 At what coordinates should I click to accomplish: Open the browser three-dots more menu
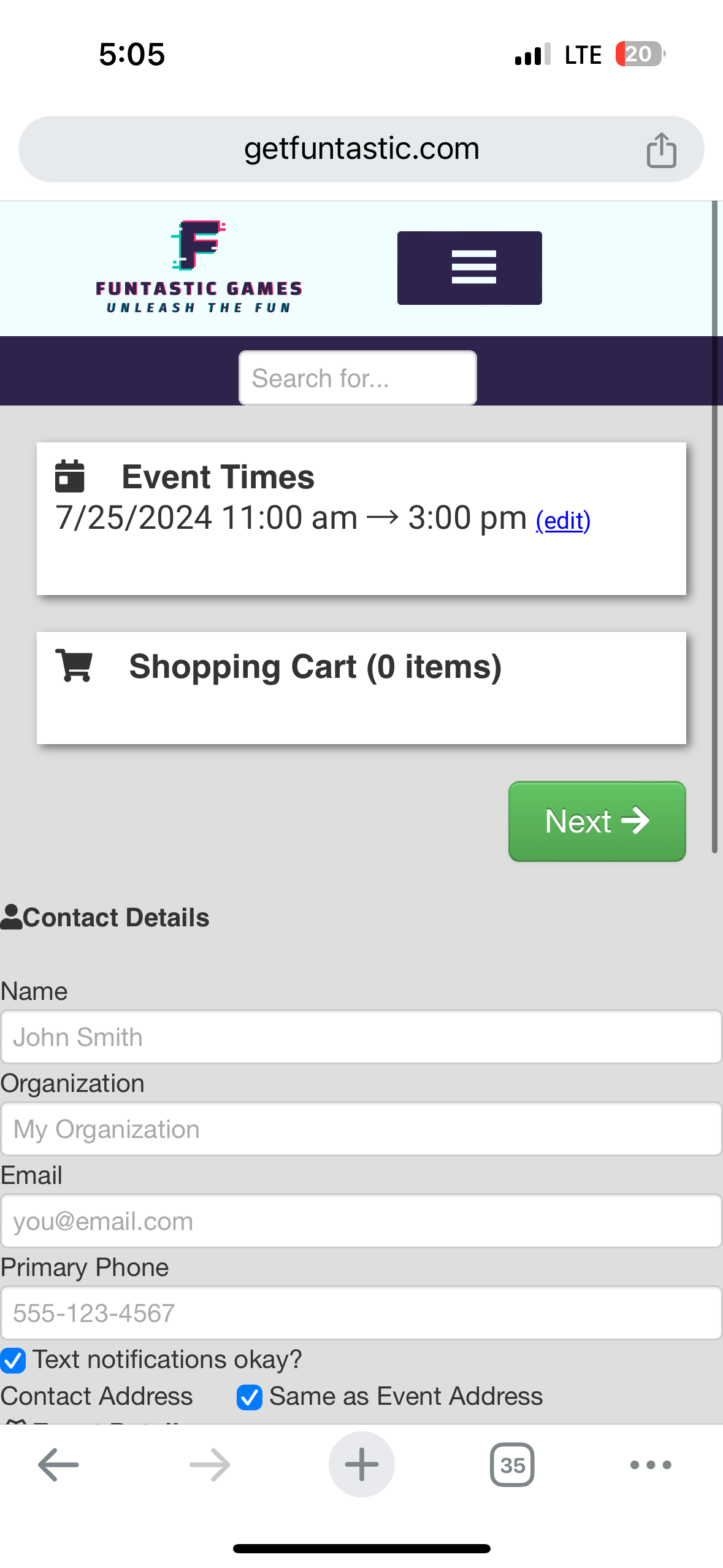click(651, 1464)
